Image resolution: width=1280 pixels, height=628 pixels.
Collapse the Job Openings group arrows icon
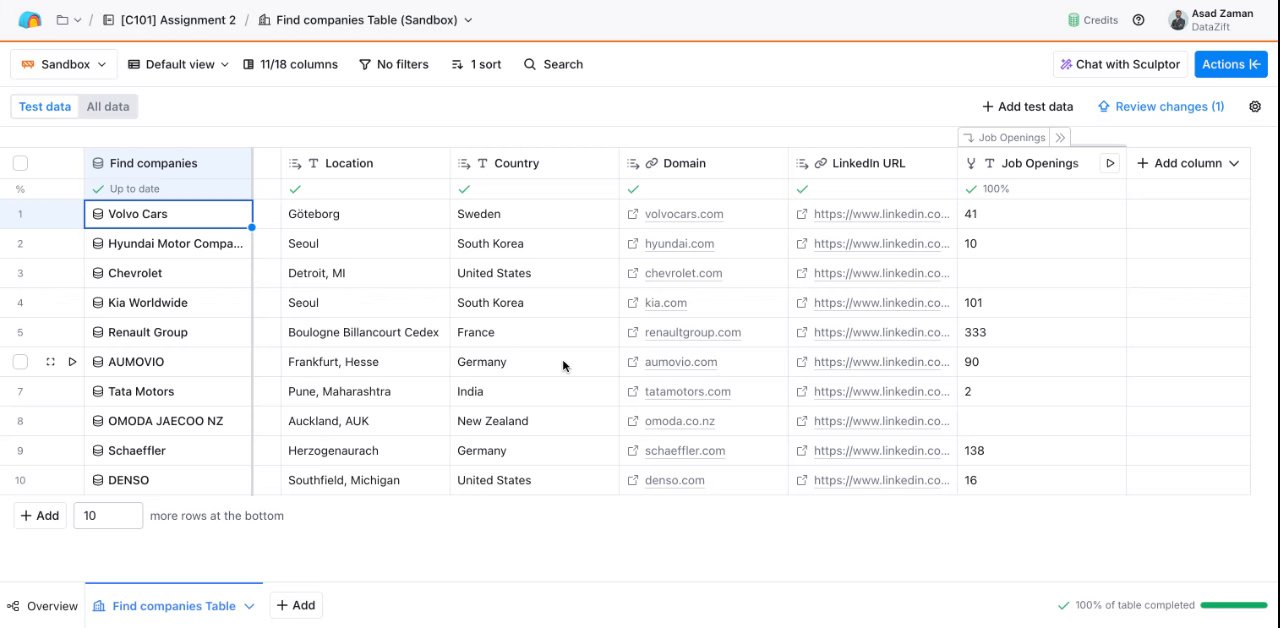tap(1060, 137)
